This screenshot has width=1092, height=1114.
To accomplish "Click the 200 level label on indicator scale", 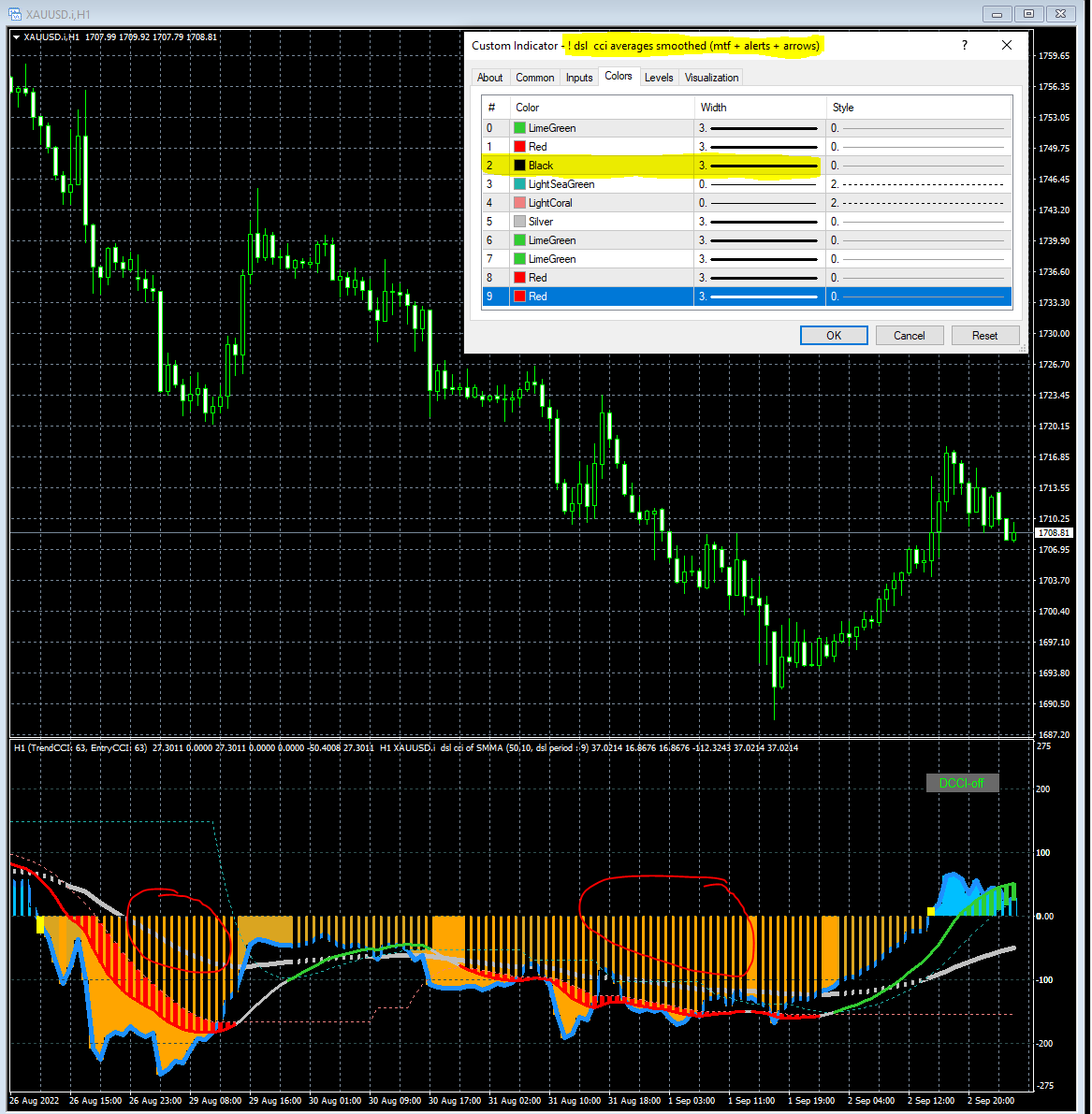I will pyautogui.click(x=1043, y=788).
